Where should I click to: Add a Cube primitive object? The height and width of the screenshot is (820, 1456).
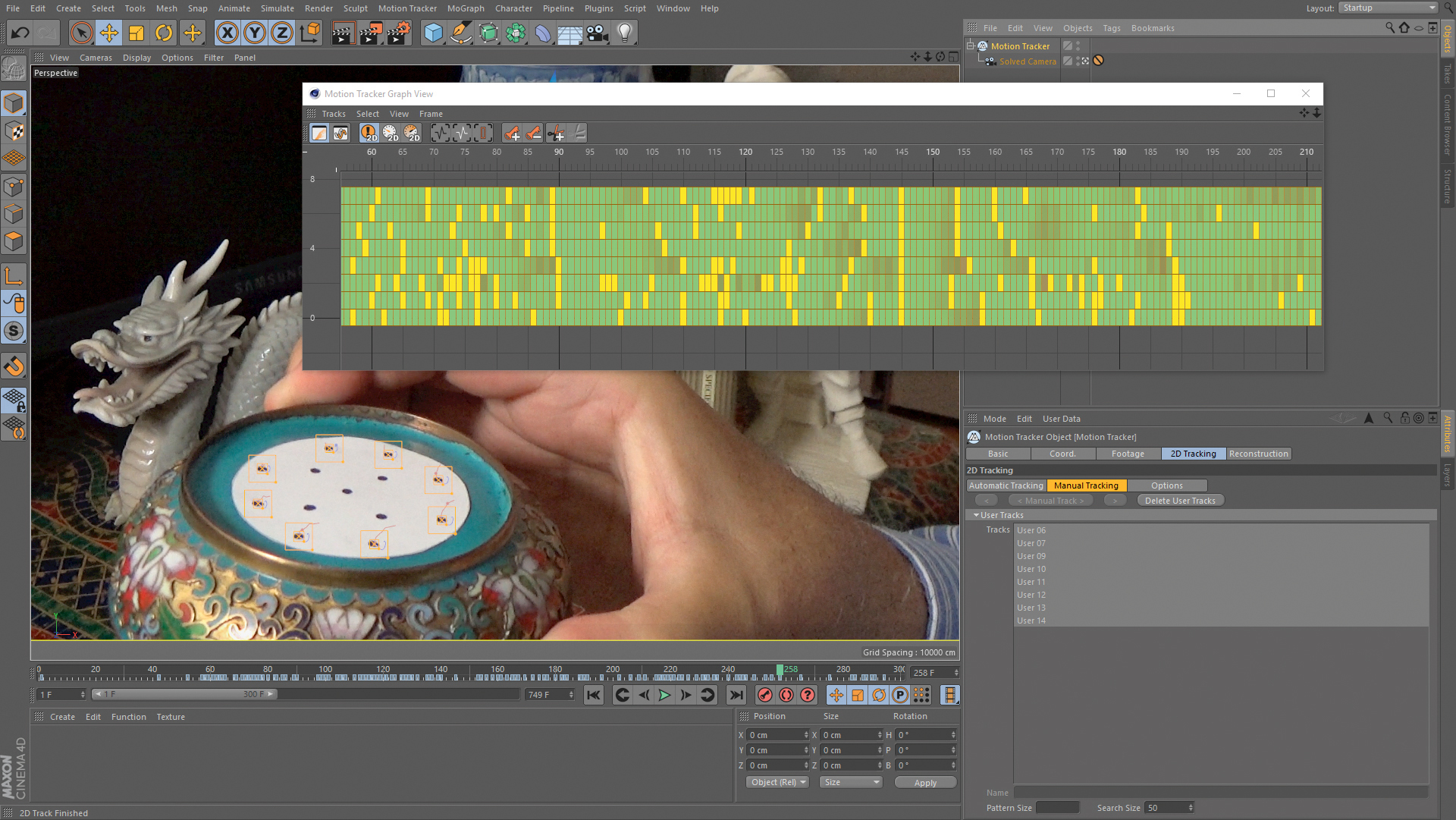[433, 33]
